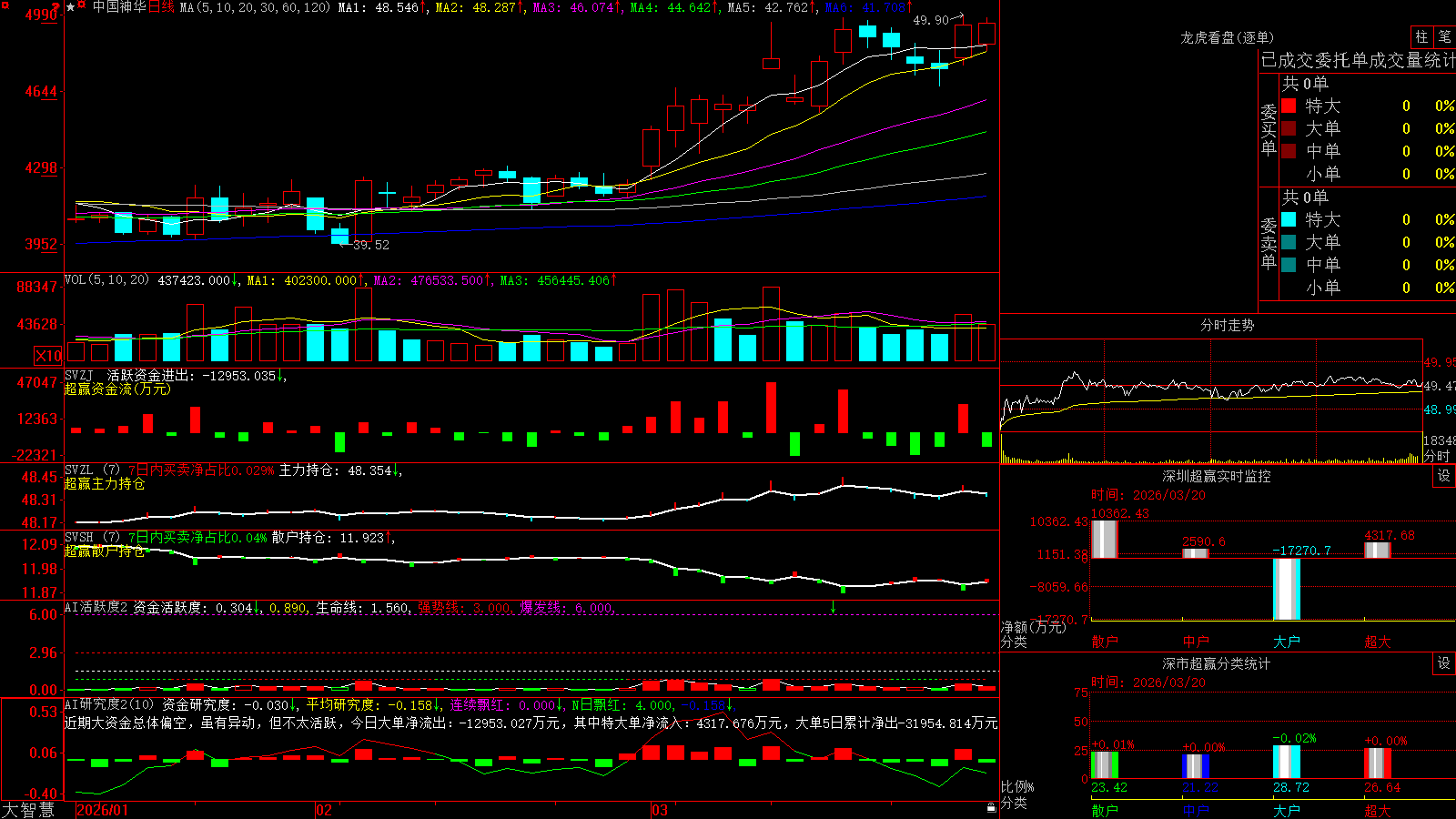Click the 大户 bar valued 28.72

[x=1287, y=763]
